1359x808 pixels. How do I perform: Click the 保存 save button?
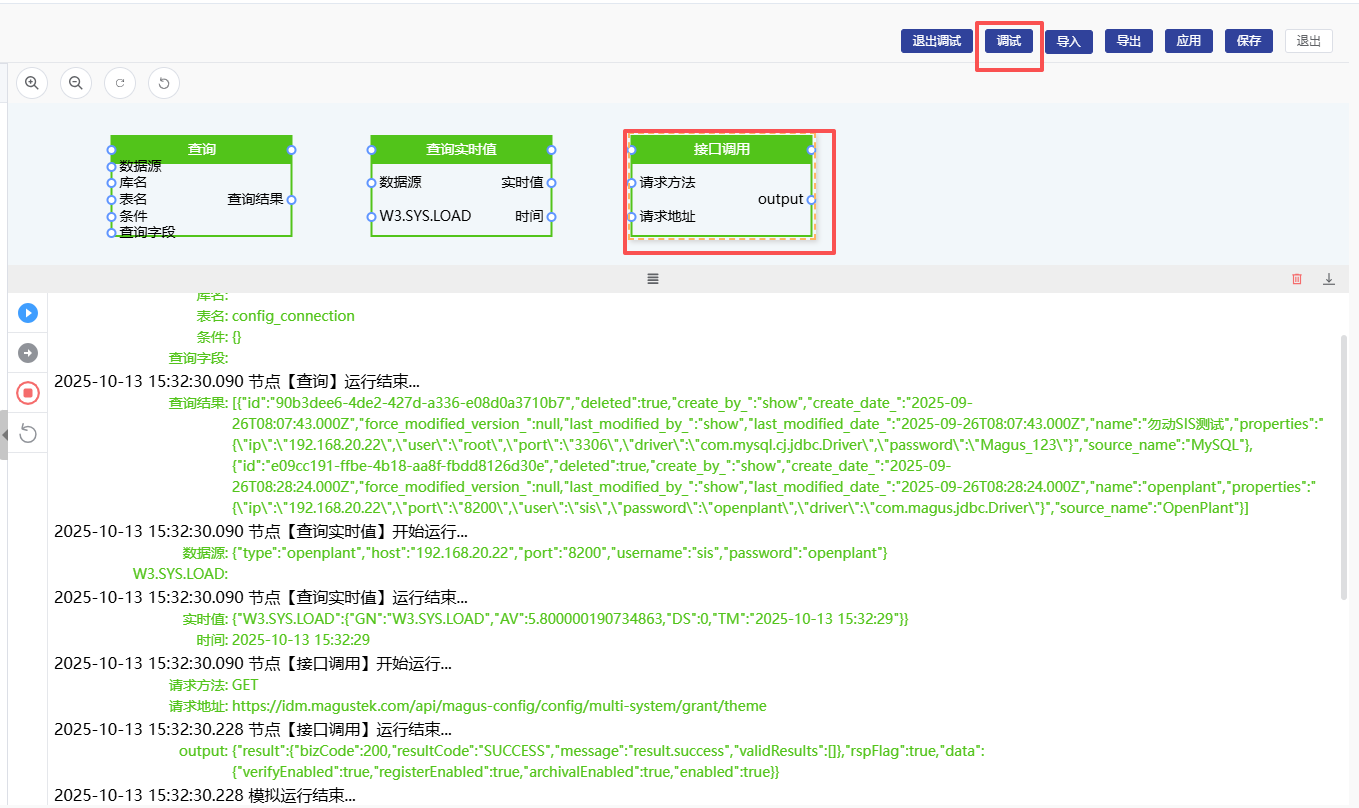point(1249,41)
